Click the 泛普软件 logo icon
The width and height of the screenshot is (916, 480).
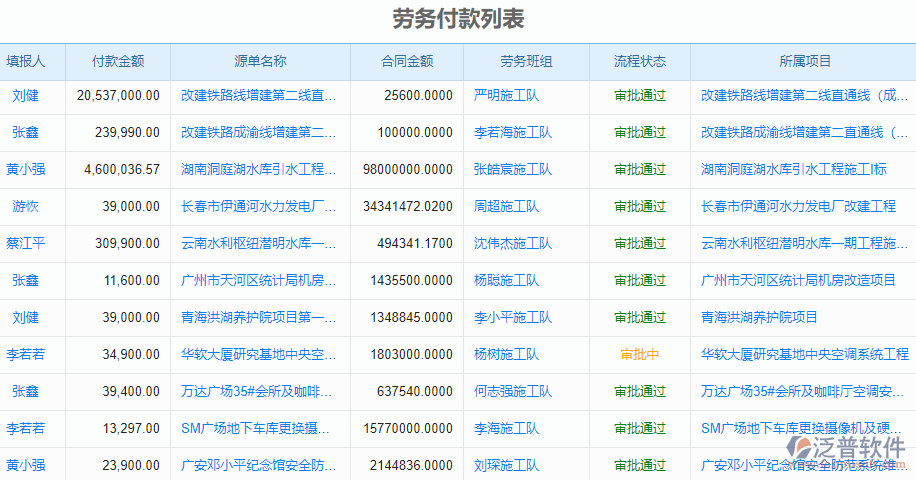click(x=802, y=447)
